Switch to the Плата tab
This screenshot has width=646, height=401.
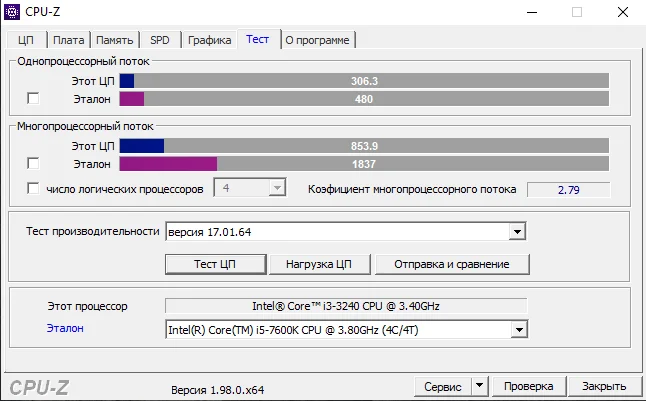pyautogui.click(x=69, y=40)
